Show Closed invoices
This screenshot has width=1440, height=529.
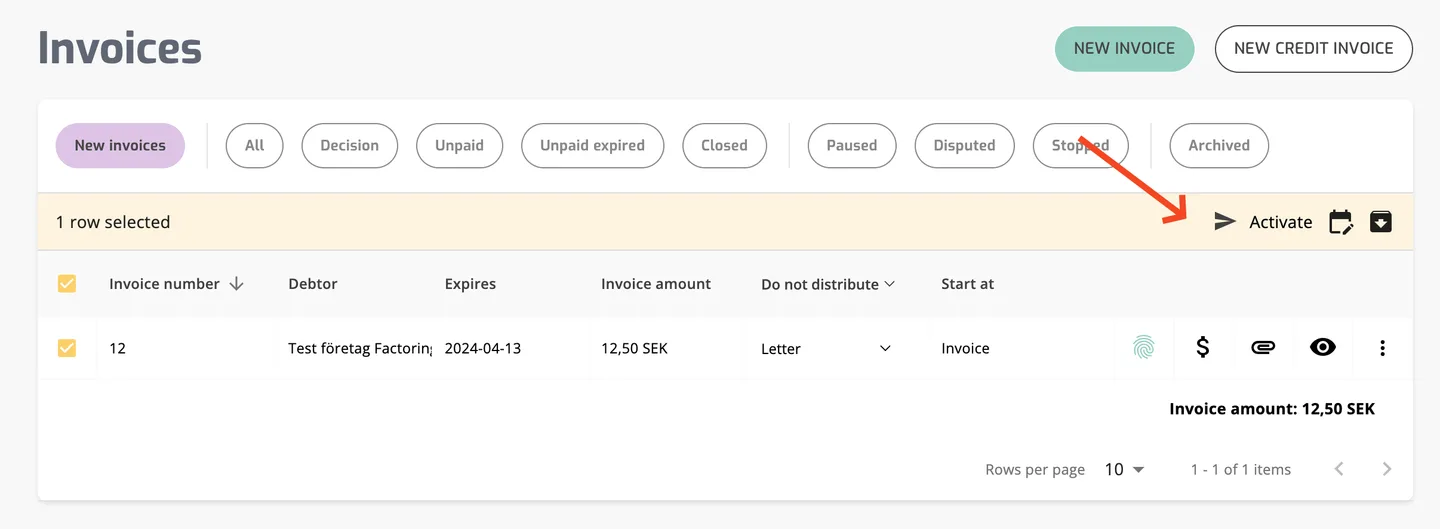pos(724,145)
